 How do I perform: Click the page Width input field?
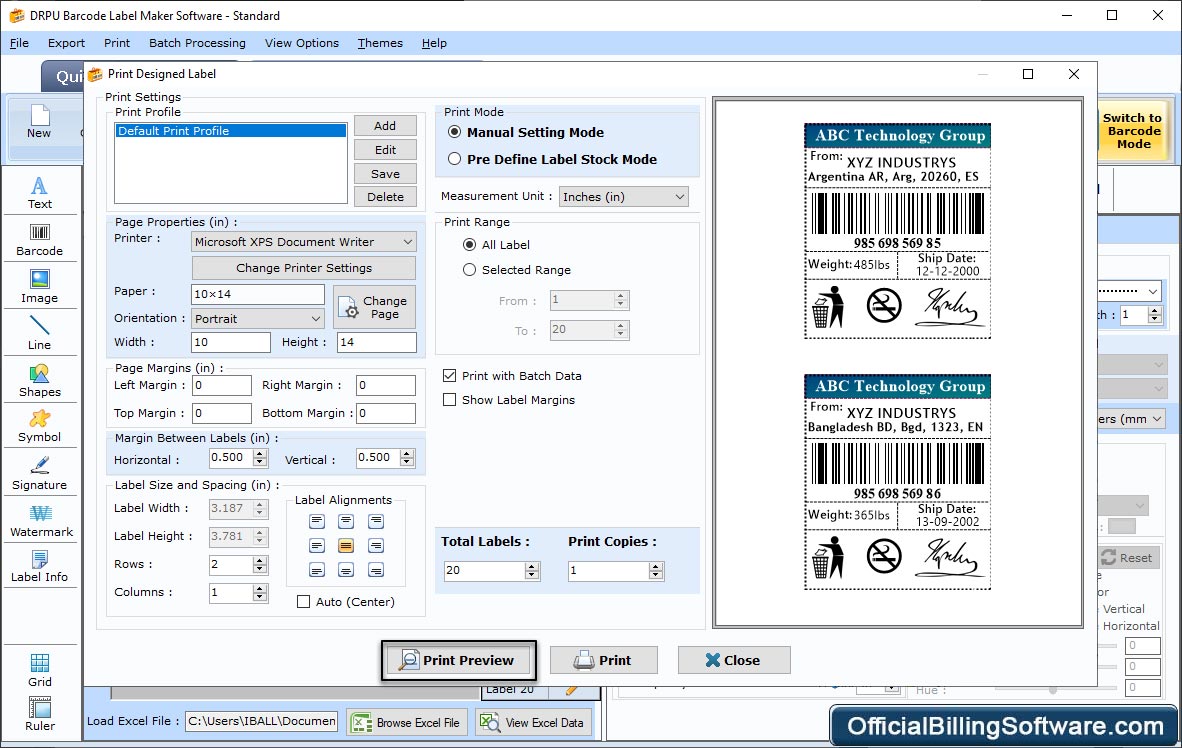point(231,342)
